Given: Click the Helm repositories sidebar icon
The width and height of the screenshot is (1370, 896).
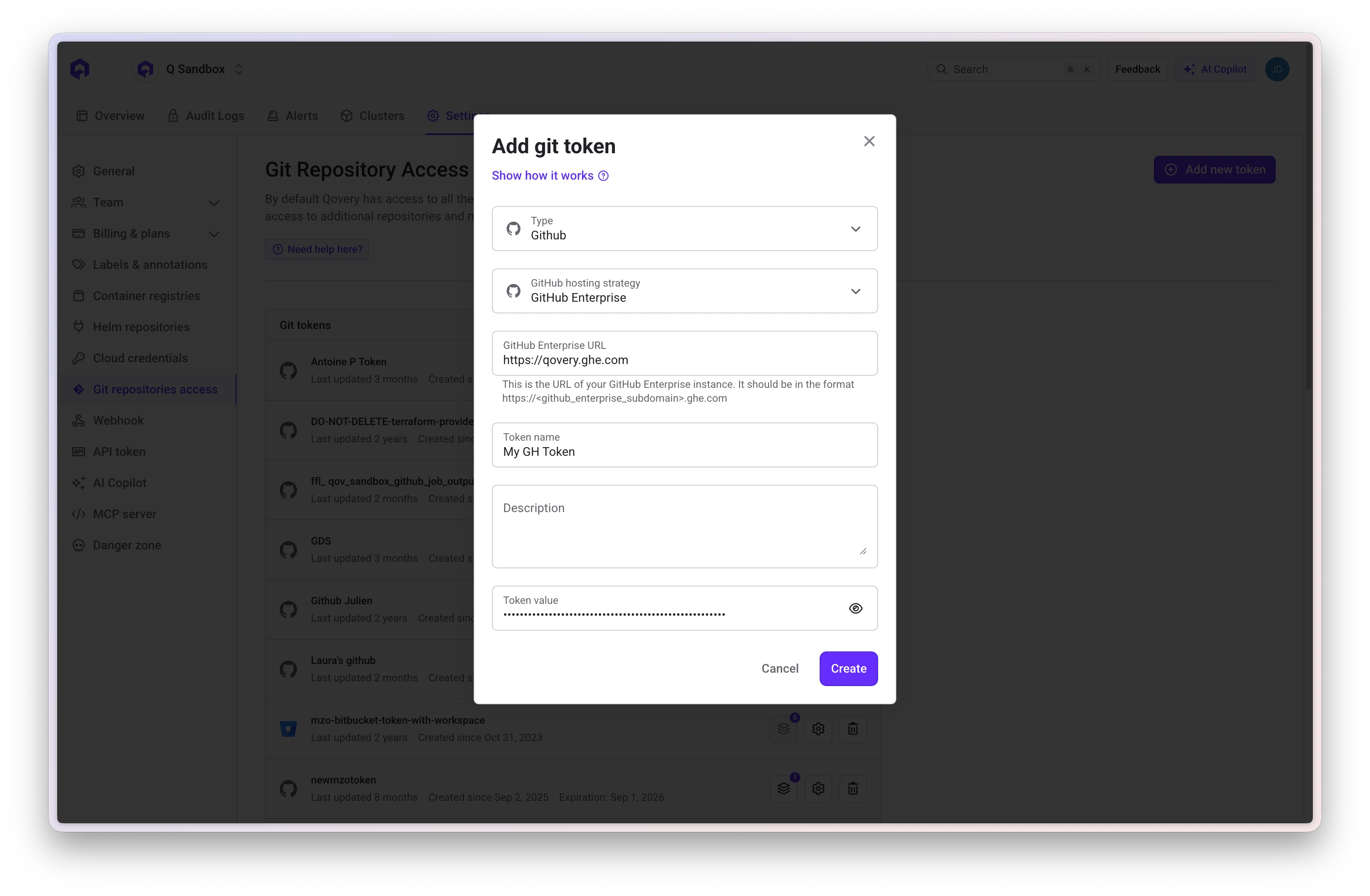Looking at the screenshot, I should pyautogui.click(x=79, y=326).
